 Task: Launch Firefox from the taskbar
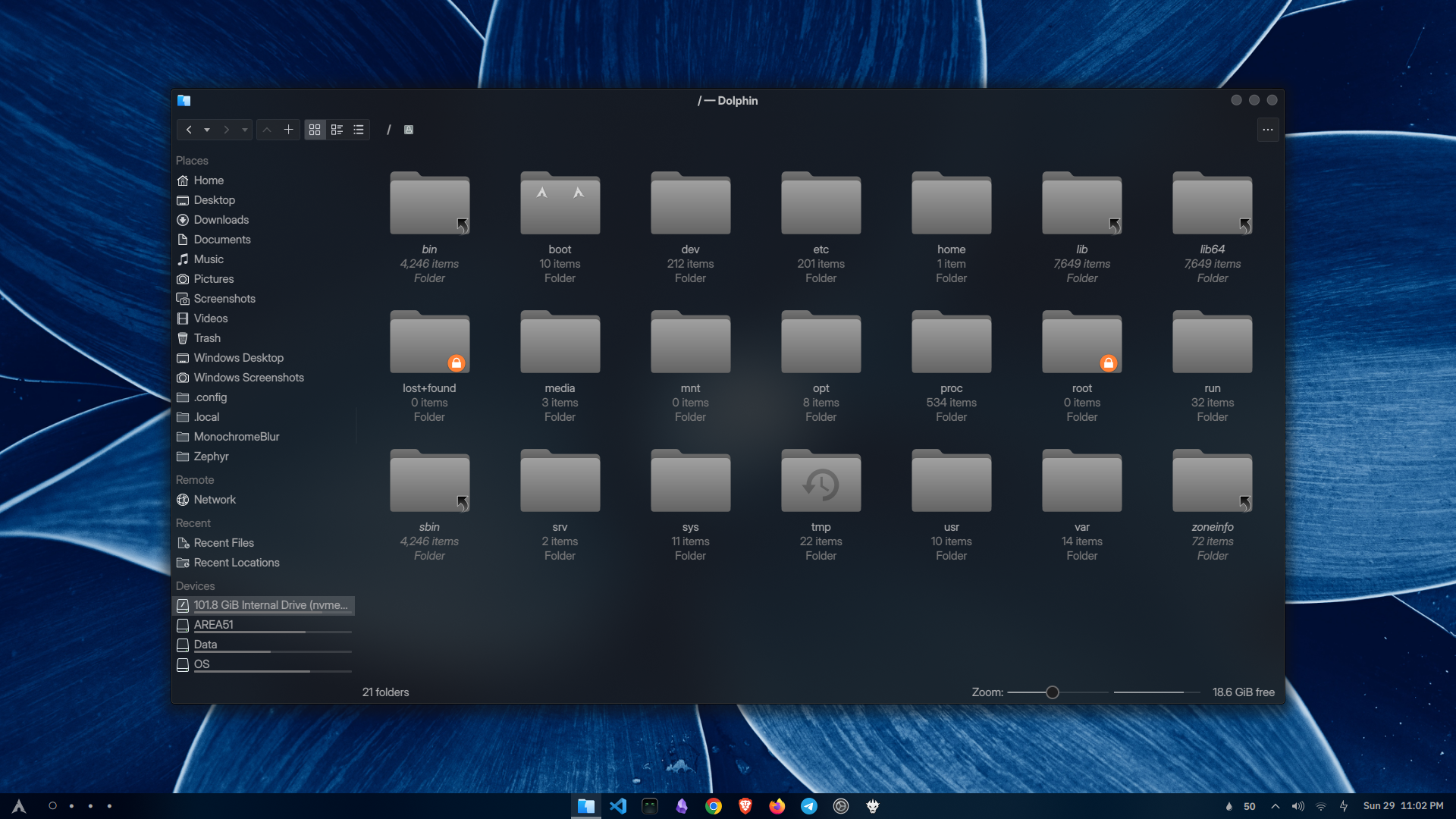pyautogui.click(x=777, y=806)
